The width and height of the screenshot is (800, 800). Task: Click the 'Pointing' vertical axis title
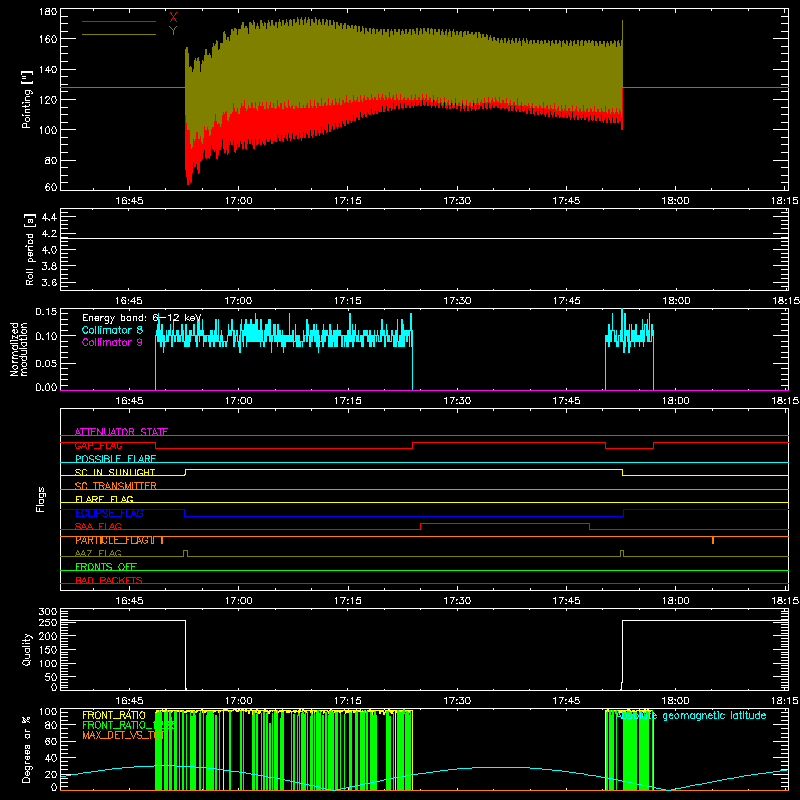(x=27, y=99)
